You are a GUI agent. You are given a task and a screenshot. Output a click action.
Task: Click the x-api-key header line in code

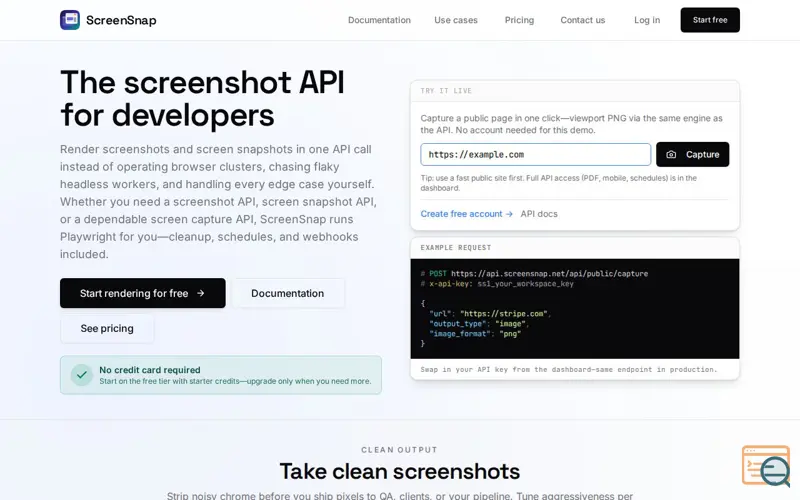(x=497, y=284)
